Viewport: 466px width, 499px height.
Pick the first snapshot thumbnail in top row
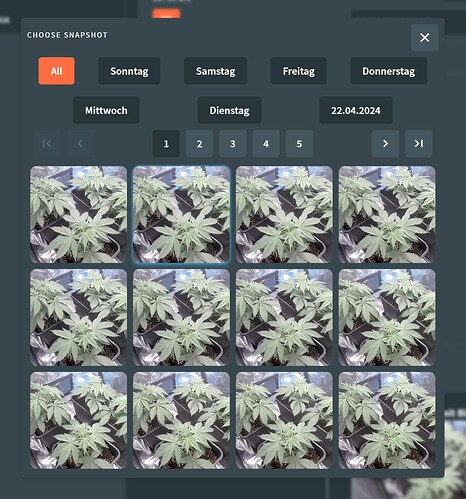pyautogui.click(x=78, y=215)
